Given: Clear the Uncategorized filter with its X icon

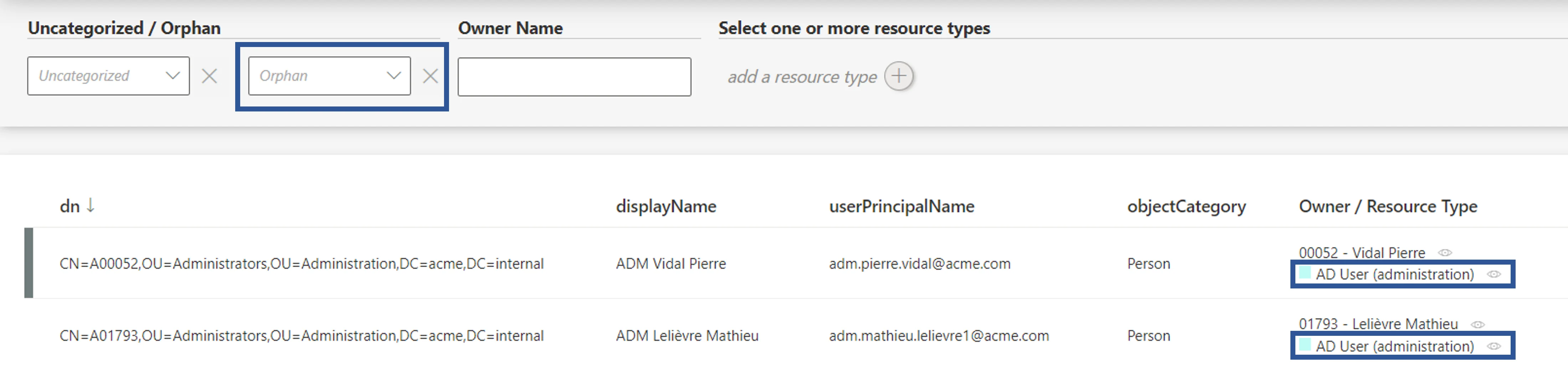Looking at the screenshot, I should [210, 76].
